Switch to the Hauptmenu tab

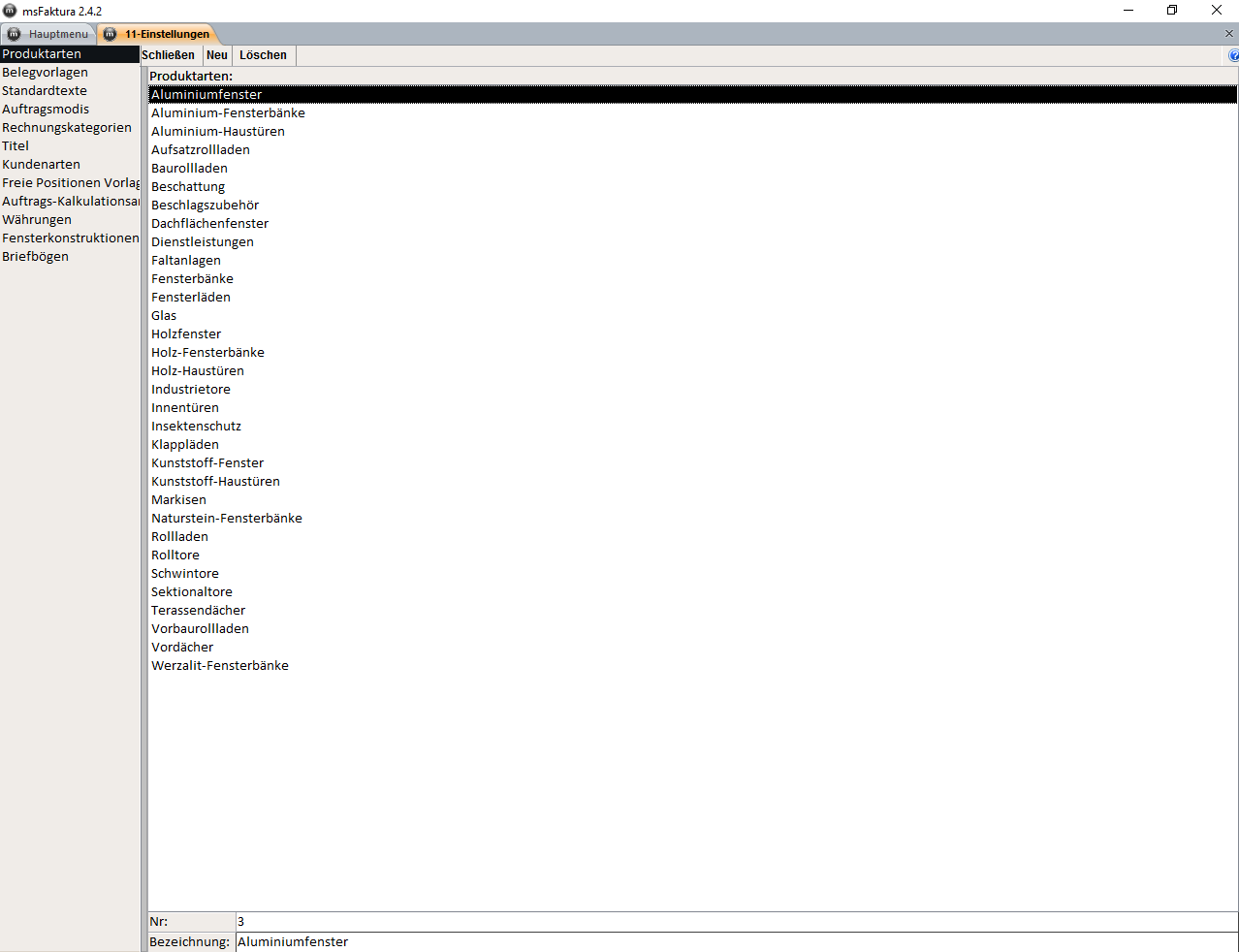pyautogui.click(x=48, y=34)
